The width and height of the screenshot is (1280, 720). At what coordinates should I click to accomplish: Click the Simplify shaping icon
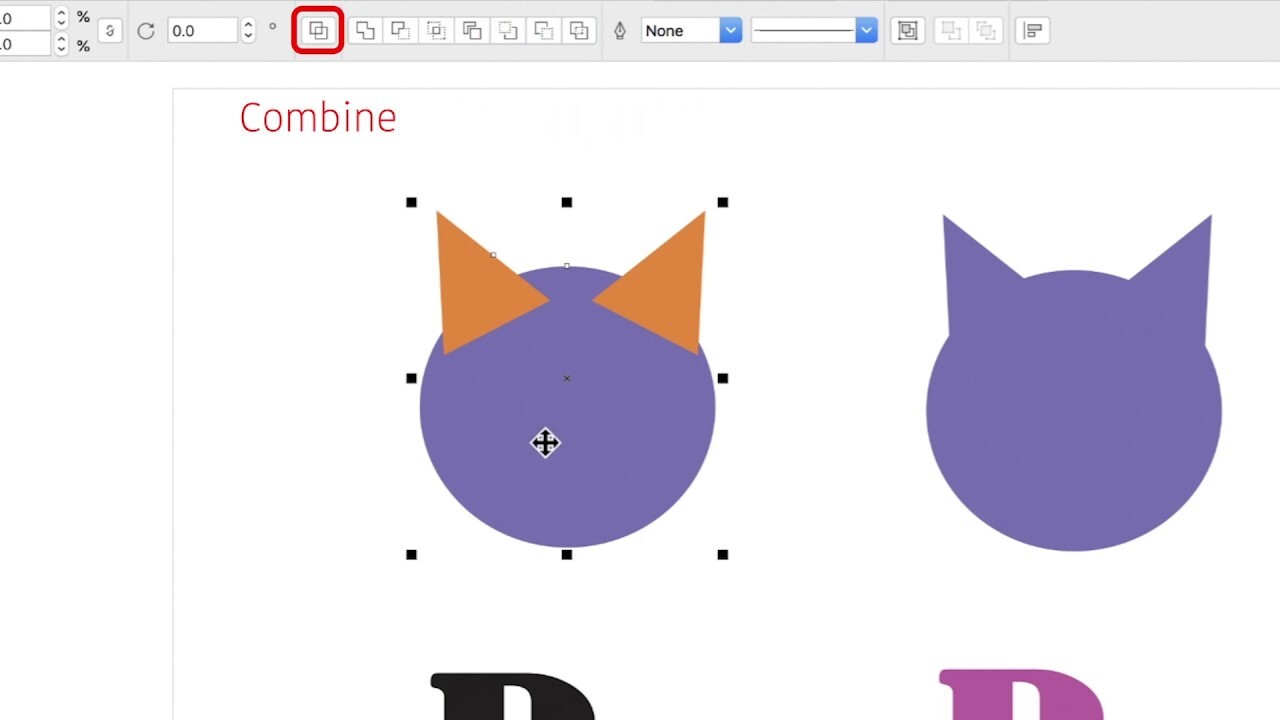[472, 31]
